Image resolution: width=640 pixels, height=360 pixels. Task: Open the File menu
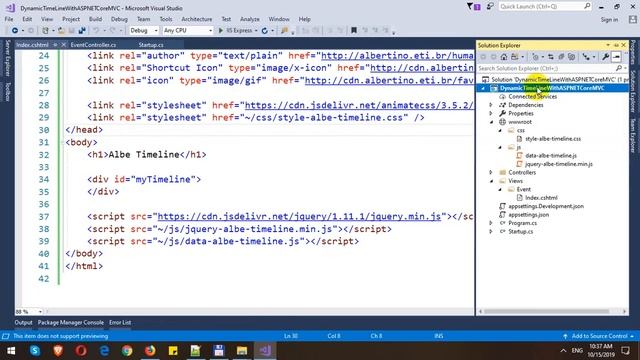[x=9, y=19]
